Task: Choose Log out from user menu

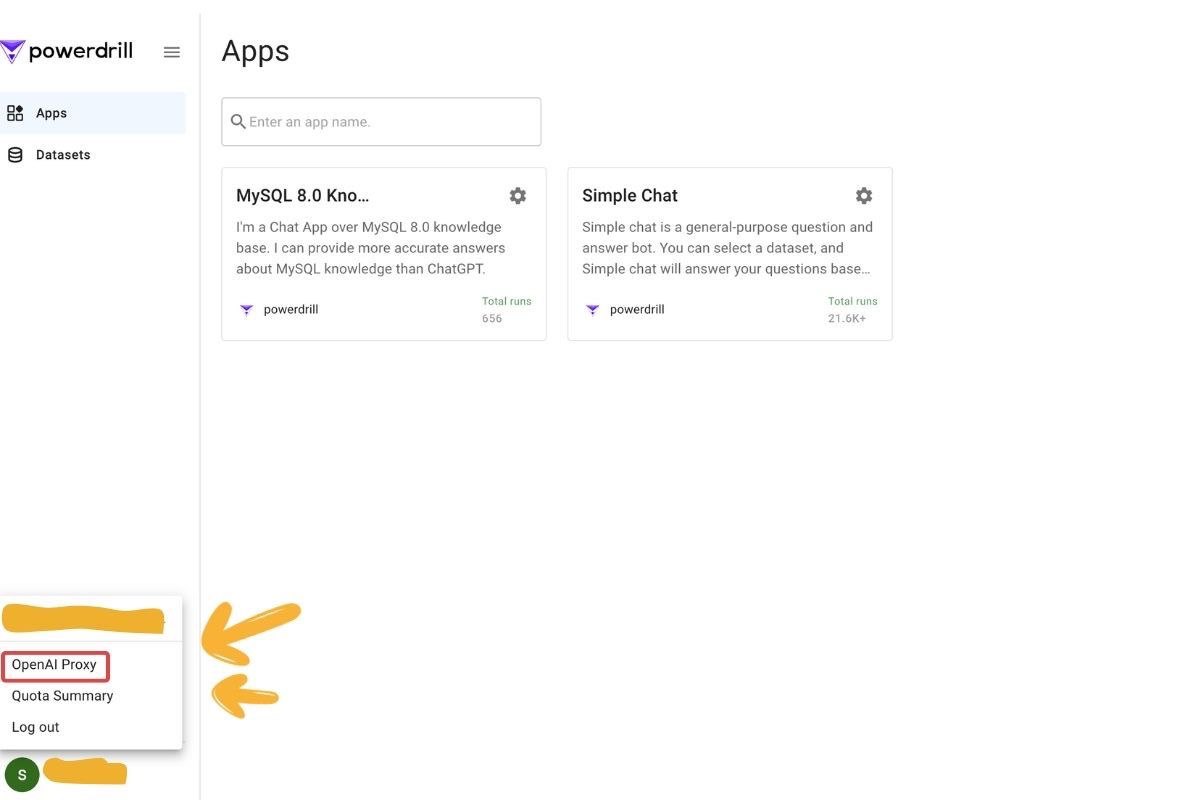Action: point(36,727)
